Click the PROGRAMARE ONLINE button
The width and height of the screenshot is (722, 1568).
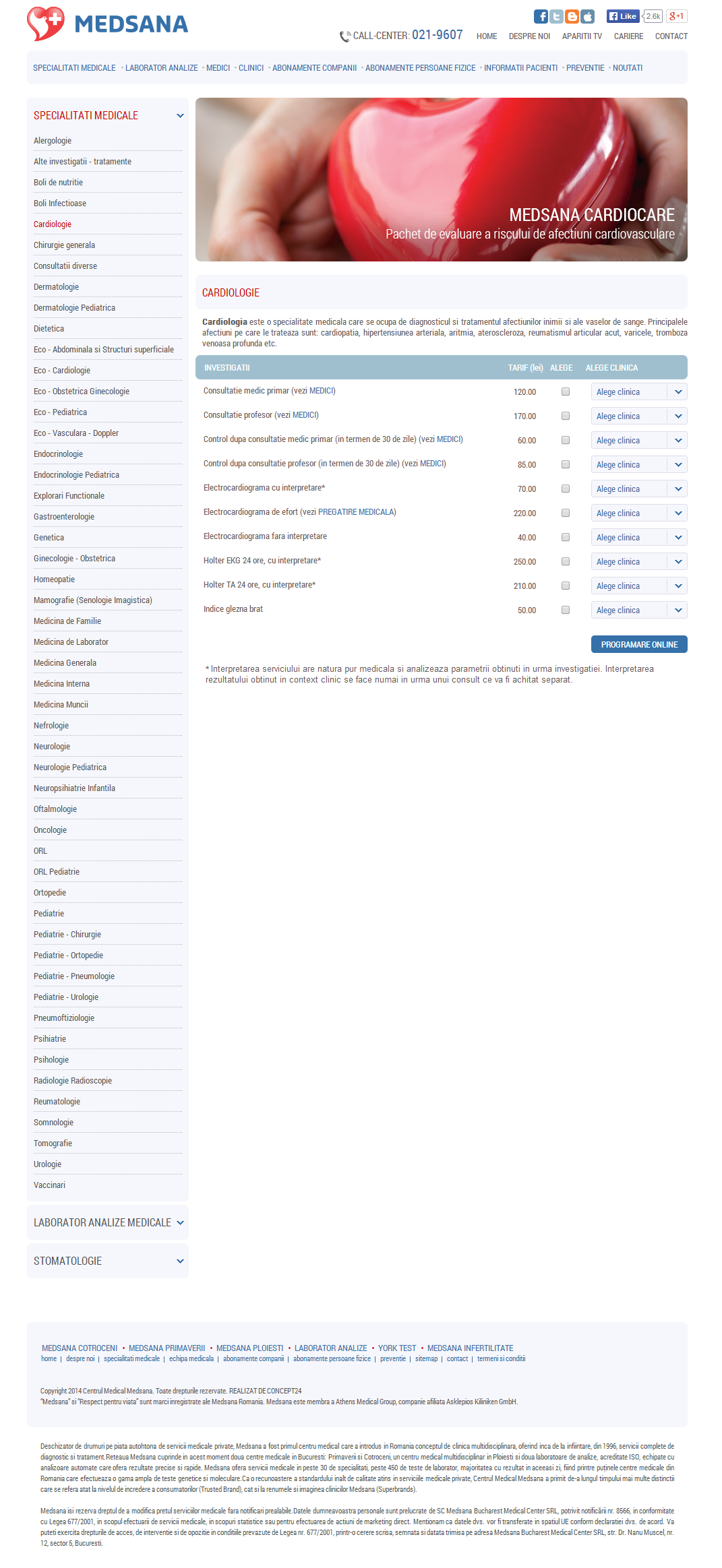coord(639,644)
